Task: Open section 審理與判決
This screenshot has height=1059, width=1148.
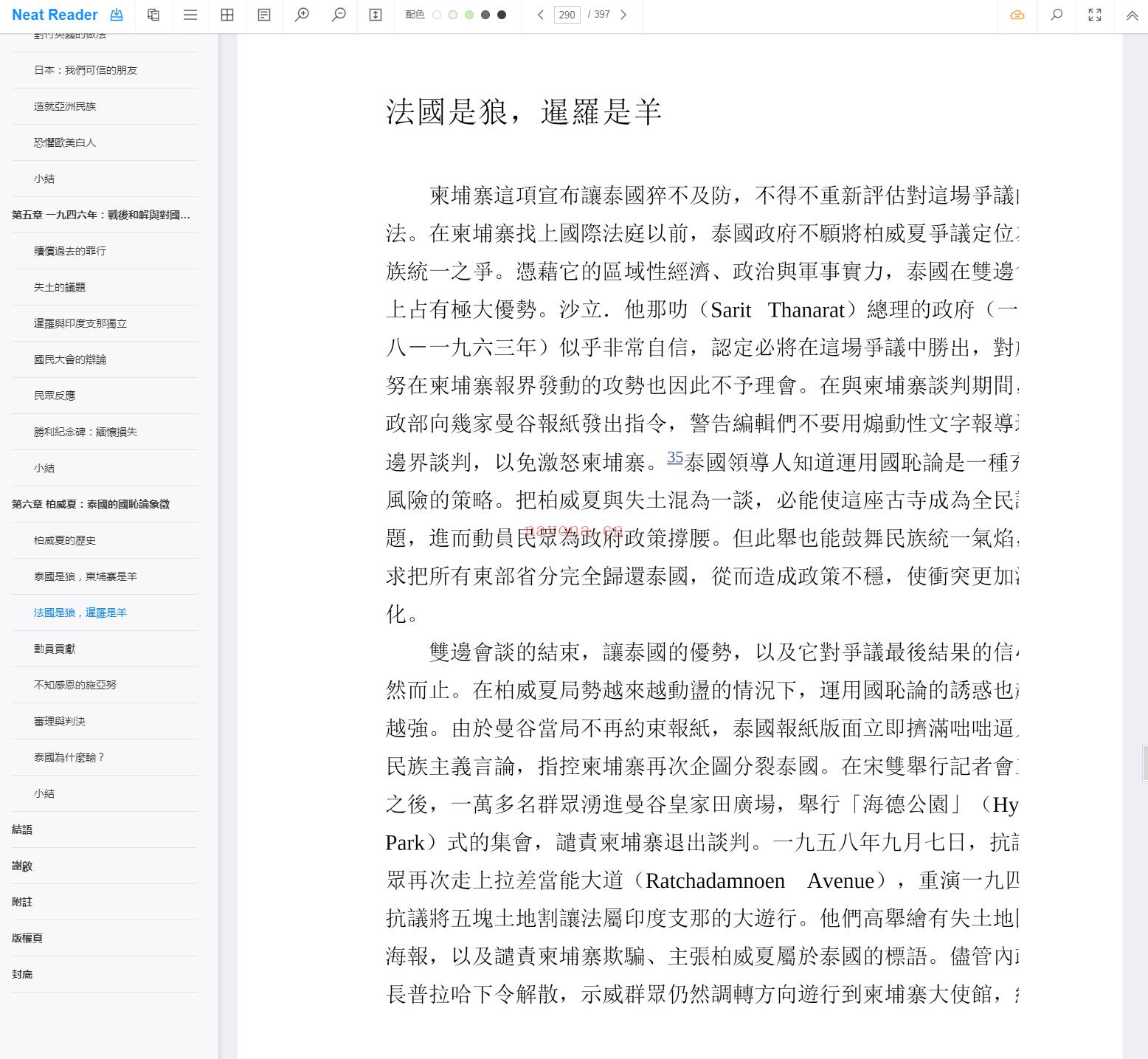Action: 60,721
